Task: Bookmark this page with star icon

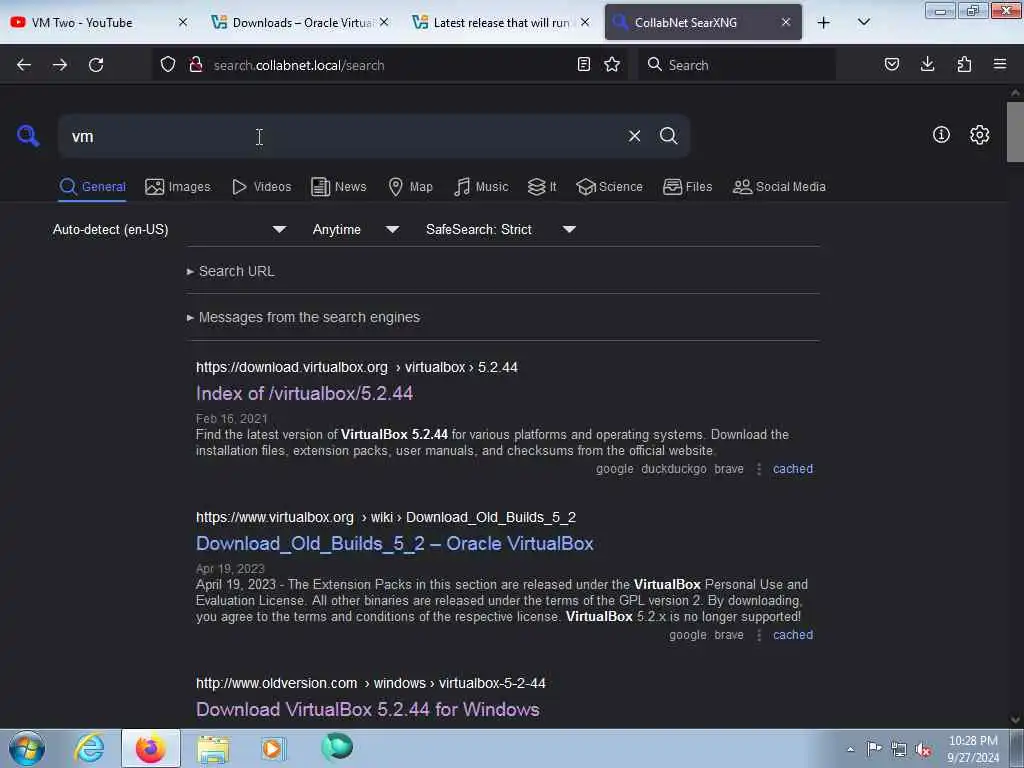Action: (612, 64)
